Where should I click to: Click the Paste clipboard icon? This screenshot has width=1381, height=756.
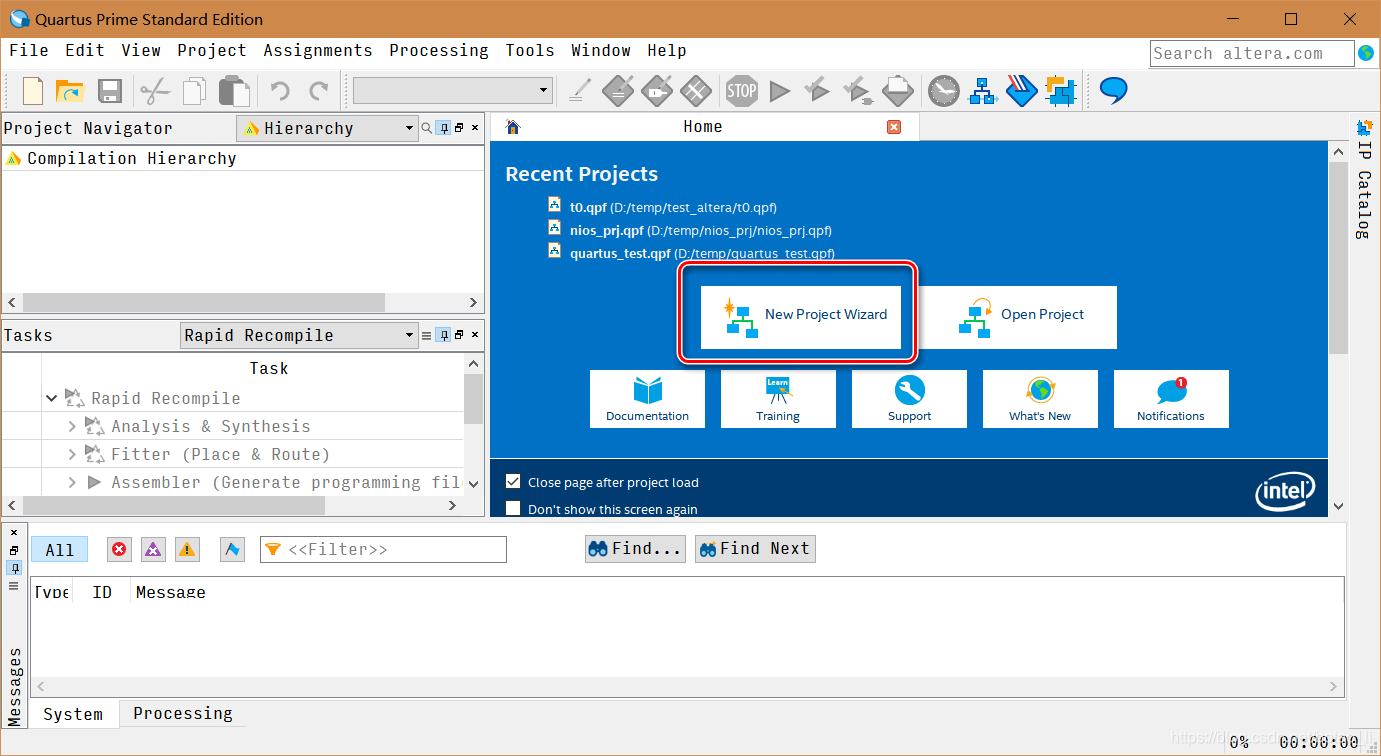(233, 92)
